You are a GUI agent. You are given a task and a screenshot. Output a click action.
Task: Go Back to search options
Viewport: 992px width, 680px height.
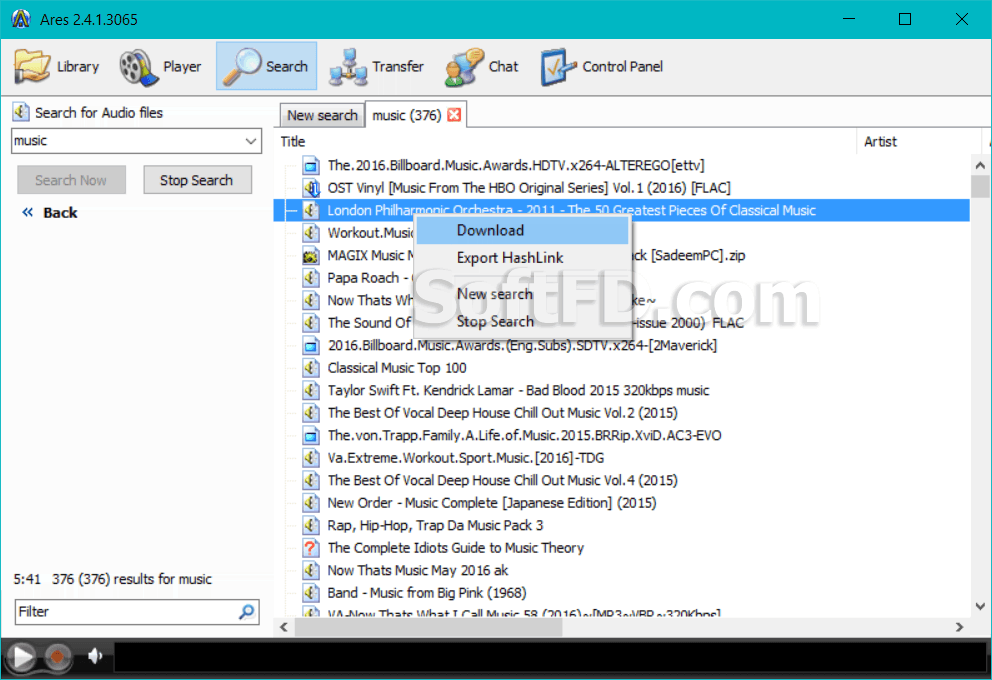(50, 213)
